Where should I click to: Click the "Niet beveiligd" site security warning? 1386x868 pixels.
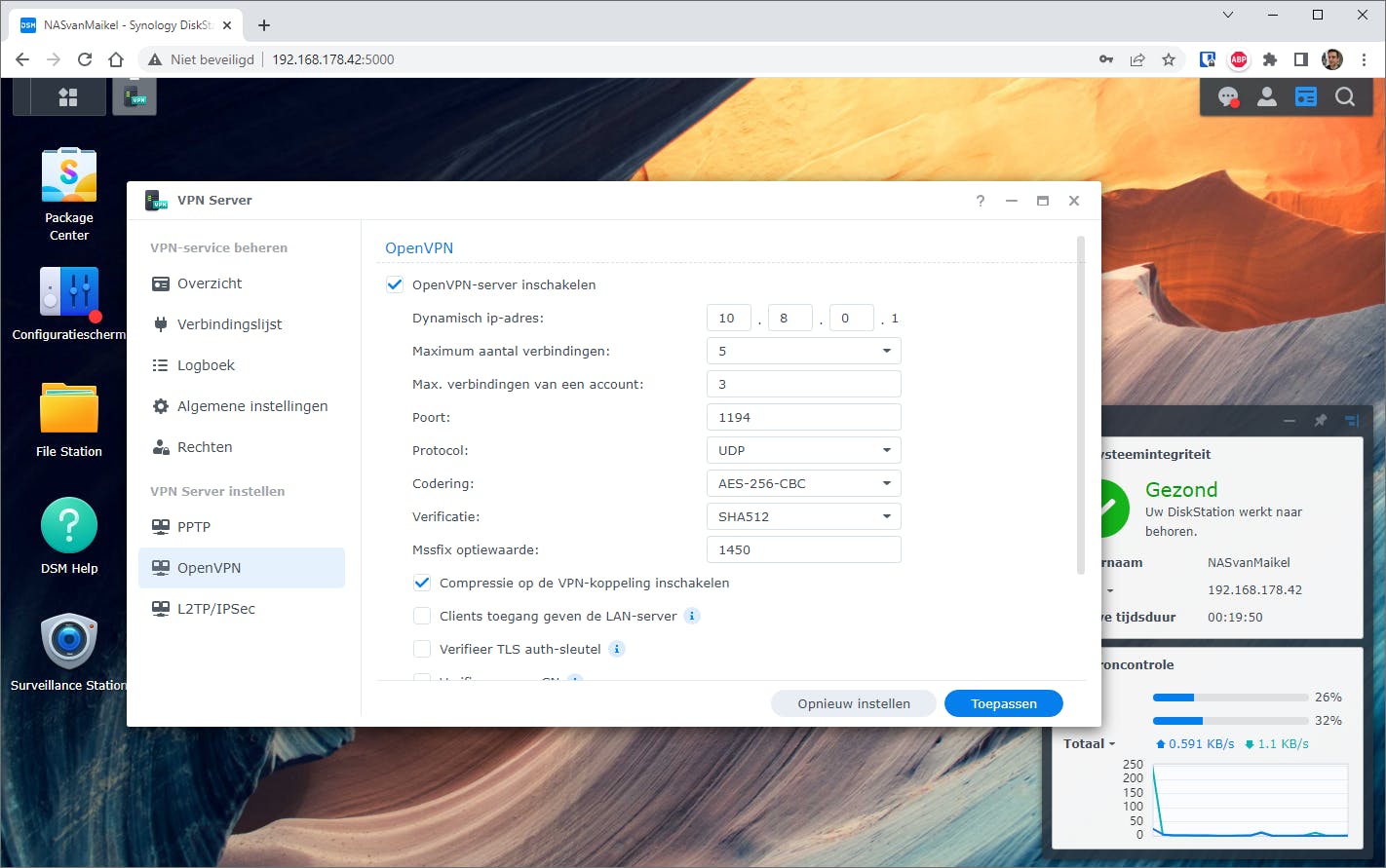click(x=201, y=59)
